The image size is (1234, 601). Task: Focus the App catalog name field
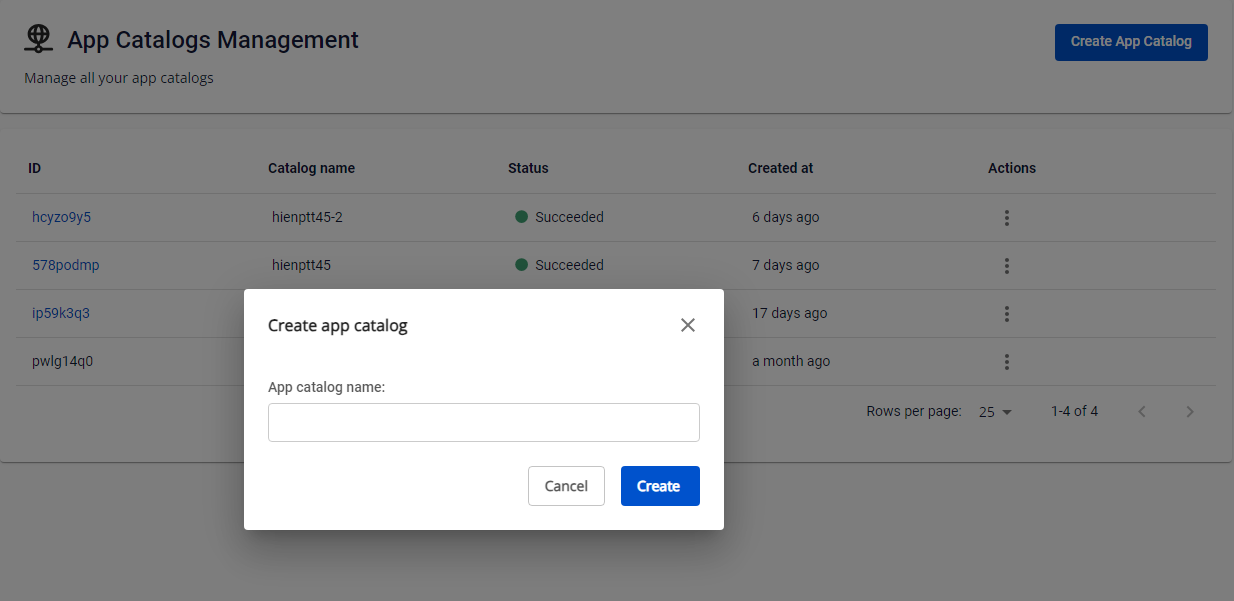pyautogui.click(x=483, y=422)
